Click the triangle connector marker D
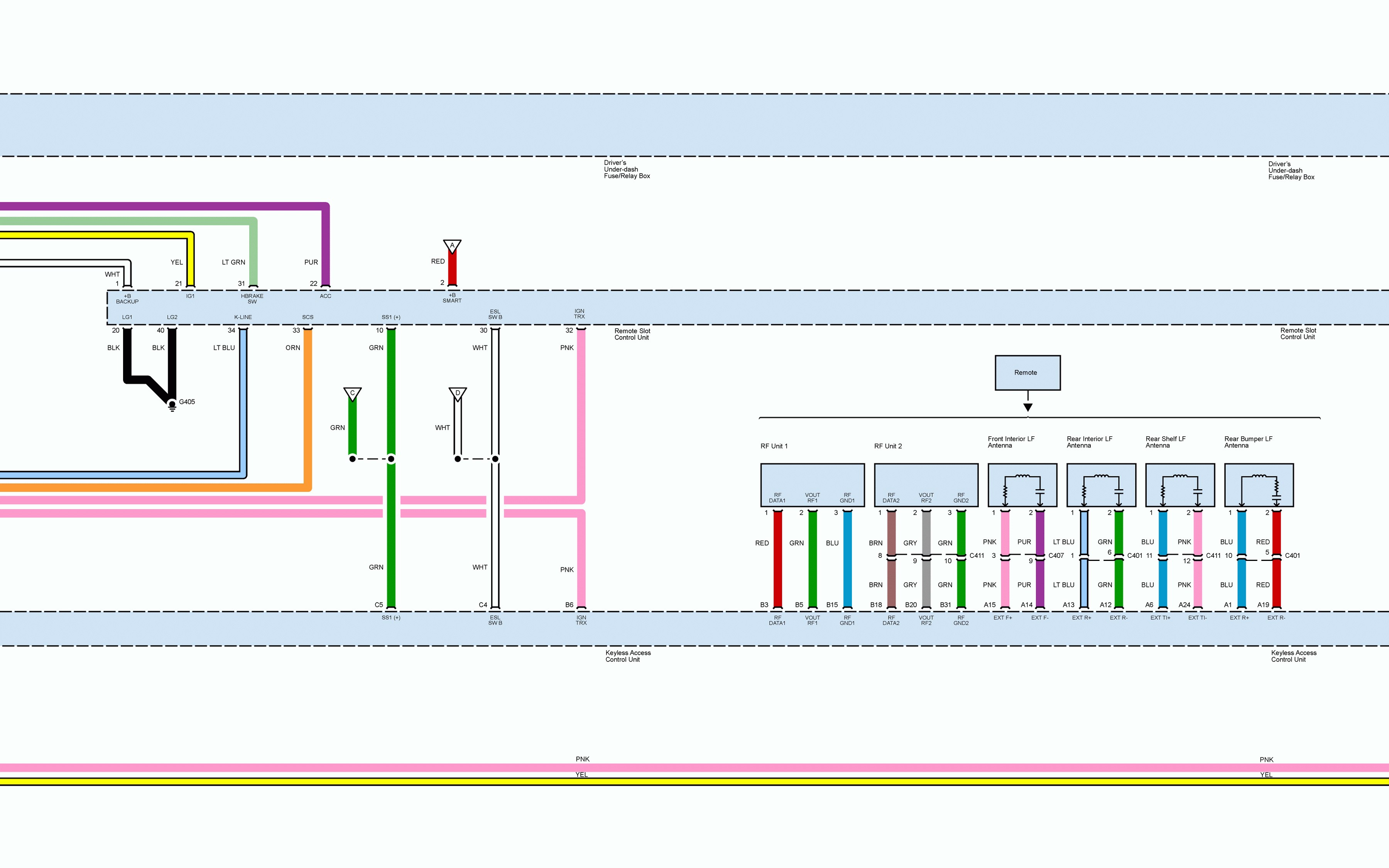 click(x=458, y=393)
